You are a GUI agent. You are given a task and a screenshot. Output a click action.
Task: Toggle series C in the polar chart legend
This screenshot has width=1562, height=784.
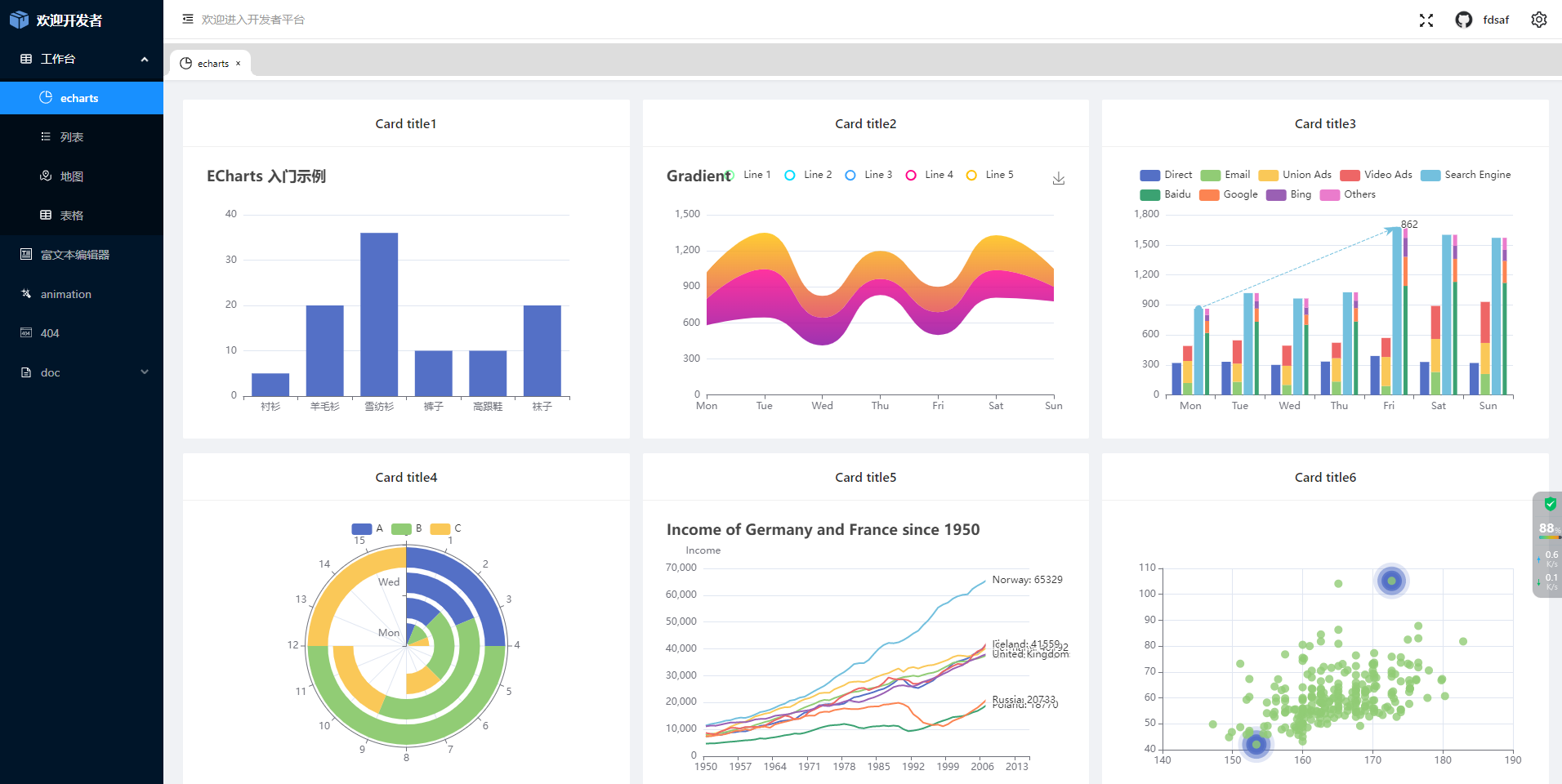(x=445, y=528)
